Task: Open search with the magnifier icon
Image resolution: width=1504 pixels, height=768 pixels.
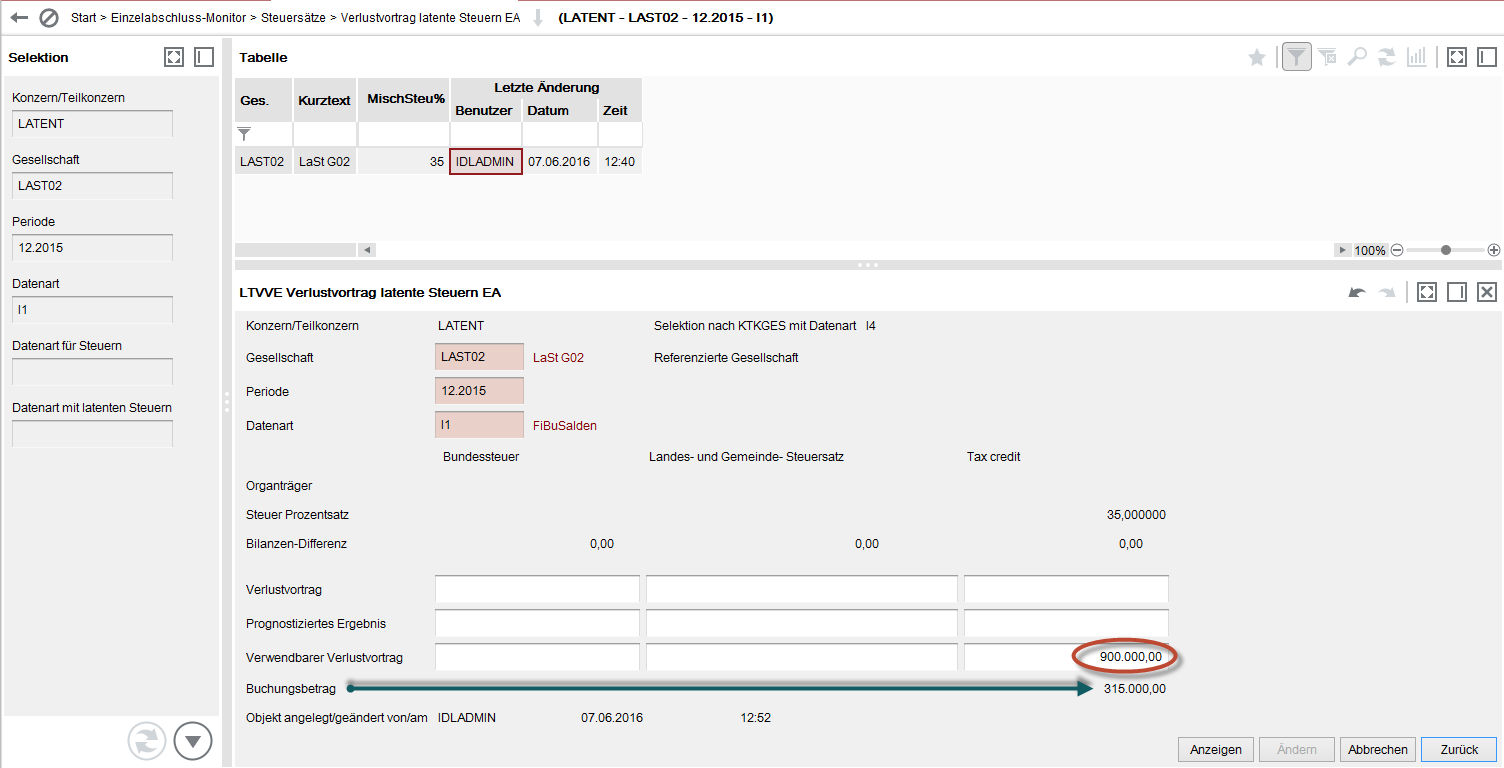Action: pos(1357,58)
